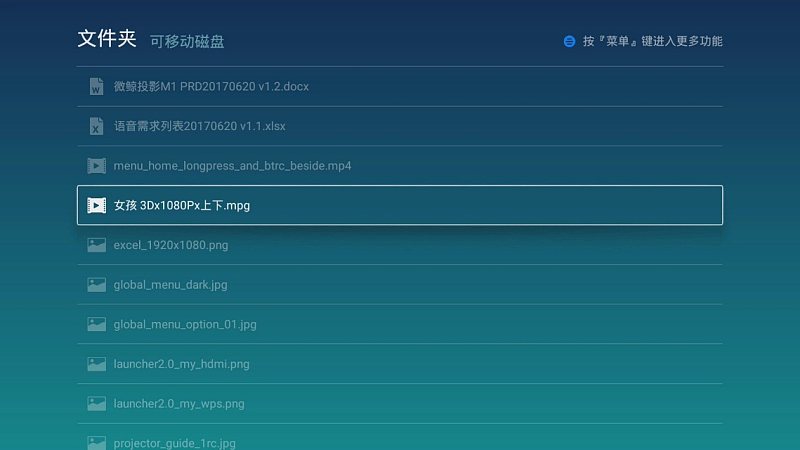Click the video icon of 女孩 3Dx1080Px上下.mpg
Screen dimensions: 800x450
click(96, 205)
